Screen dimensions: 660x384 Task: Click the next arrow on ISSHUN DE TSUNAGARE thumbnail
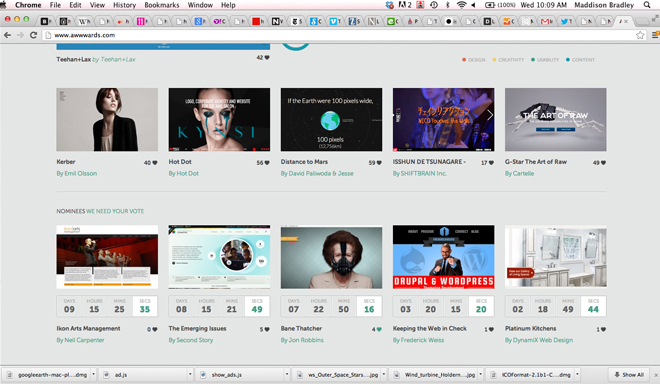(x=490, y=115)
